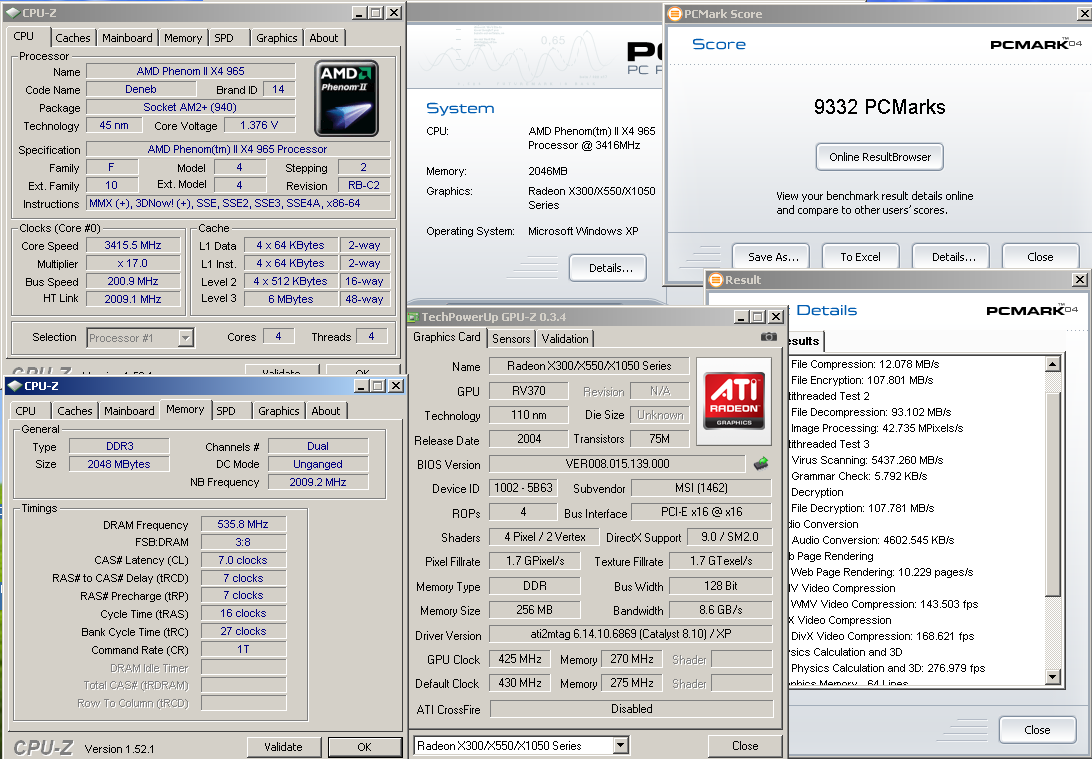Click the Device ID field 1002 - 5B63
This screenshot has height=759, width=1092.
pos(523,488)
